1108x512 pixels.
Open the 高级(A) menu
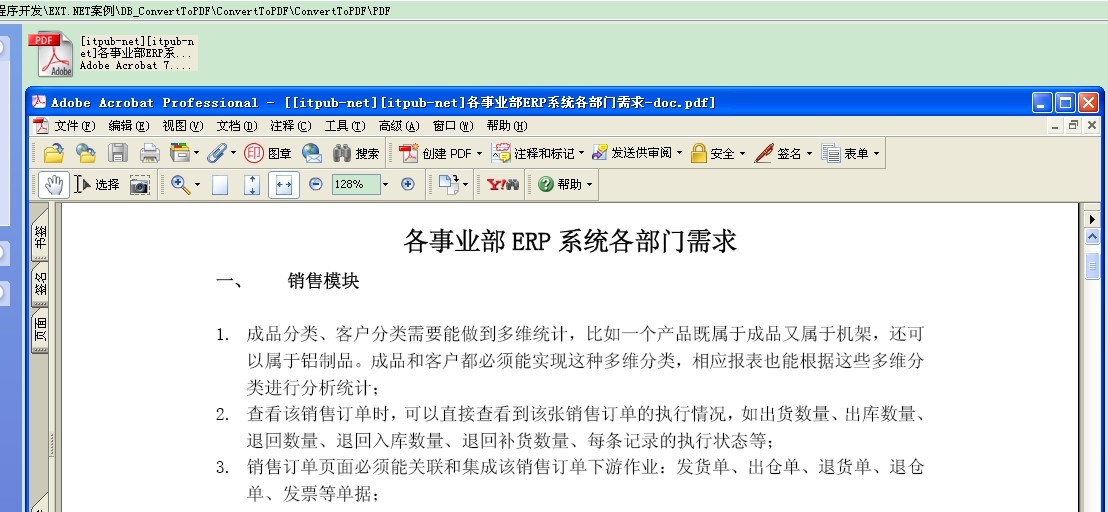tap(399, 126)
